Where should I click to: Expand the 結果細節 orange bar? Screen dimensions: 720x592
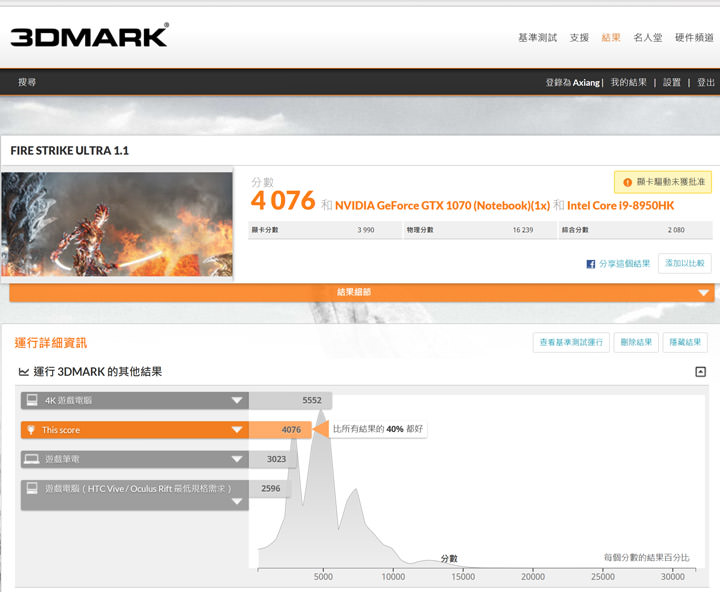(703, 292)
